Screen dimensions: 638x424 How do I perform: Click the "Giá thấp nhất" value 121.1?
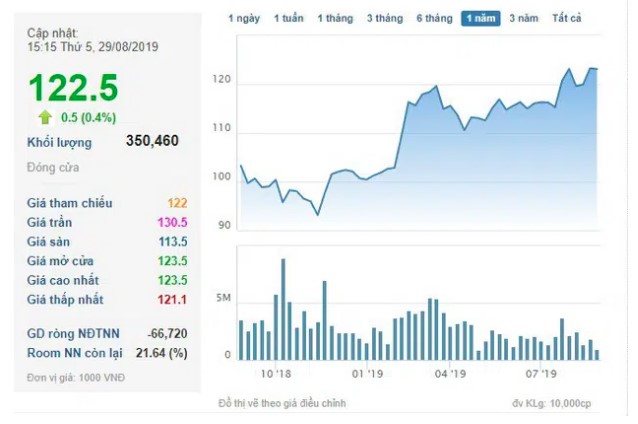coord(172,299)
